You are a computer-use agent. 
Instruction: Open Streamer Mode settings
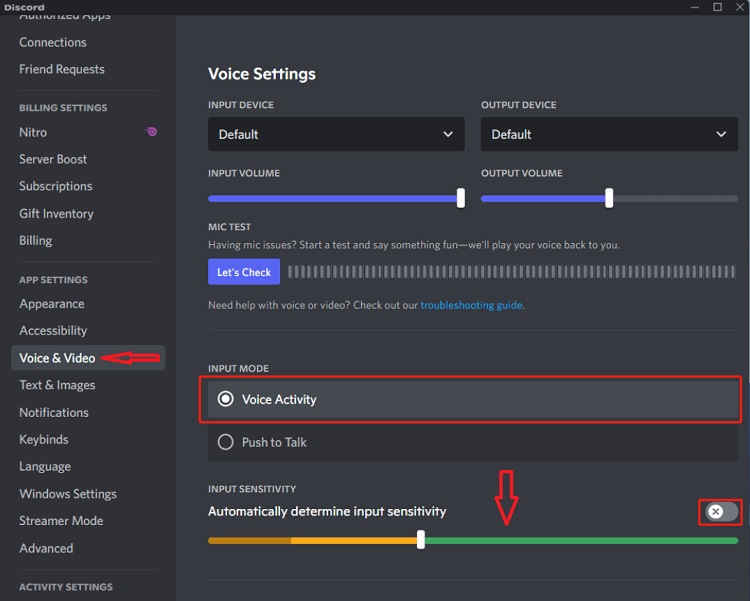61,521
